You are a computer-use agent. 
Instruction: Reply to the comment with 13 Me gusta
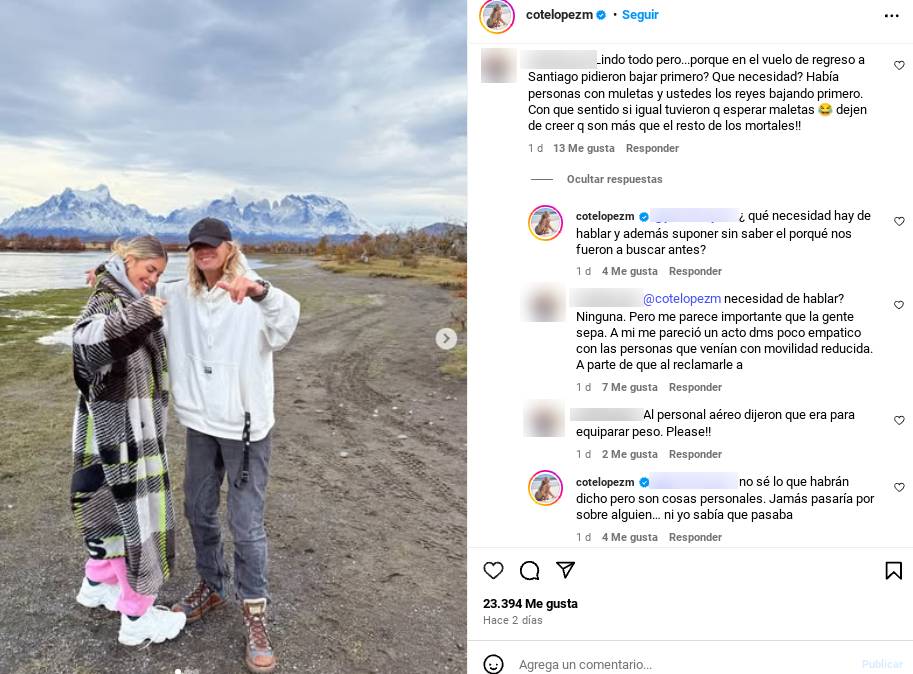pos(652,148)
